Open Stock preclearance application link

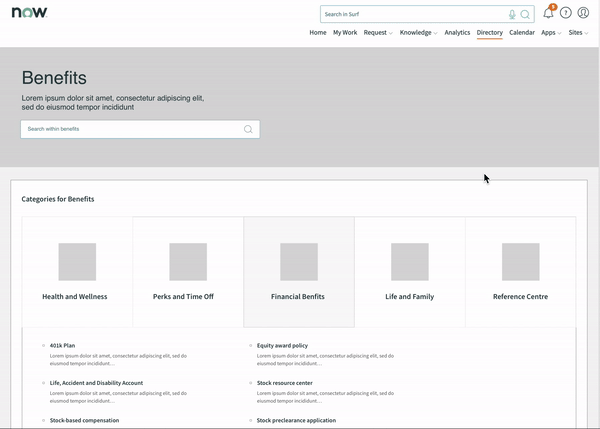tap(296, 421)
